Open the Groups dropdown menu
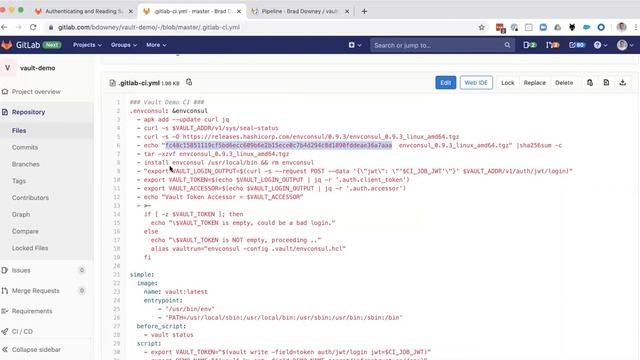Screen dimensions: 640x360 (x=124, y=45)
